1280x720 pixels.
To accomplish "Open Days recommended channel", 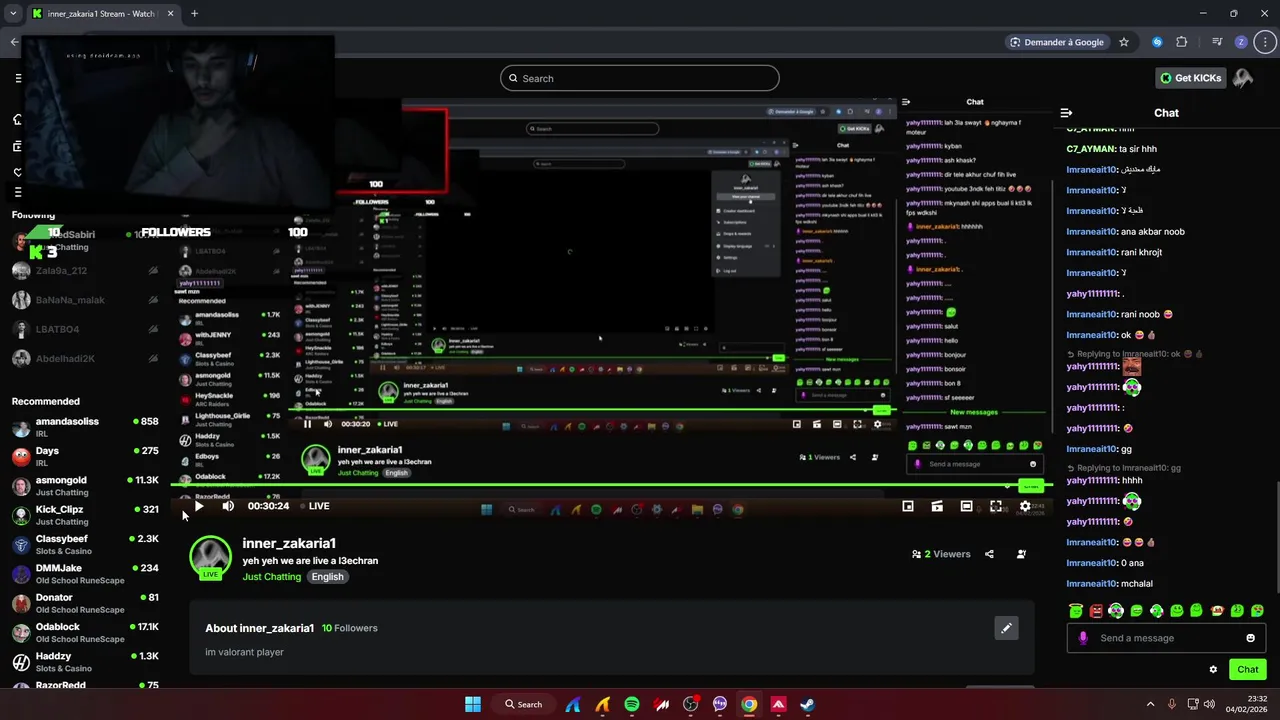I will 85,457.
